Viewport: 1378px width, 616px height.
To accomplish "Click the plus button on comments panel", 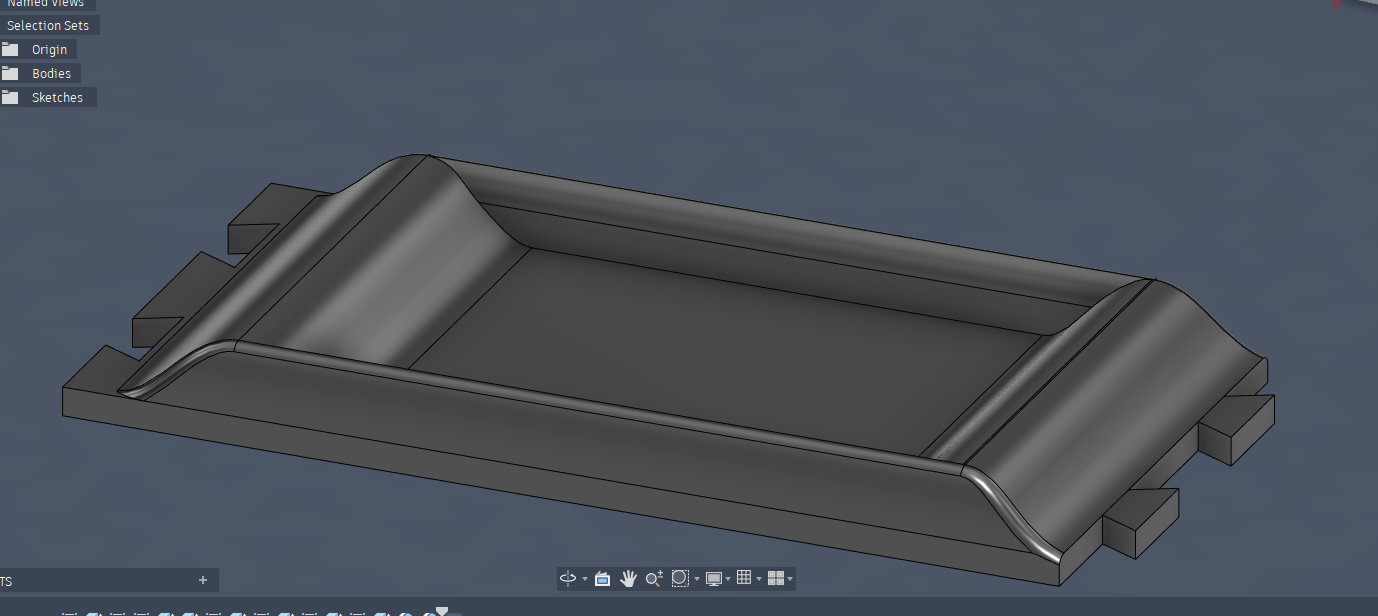I will tap(203, 580).
